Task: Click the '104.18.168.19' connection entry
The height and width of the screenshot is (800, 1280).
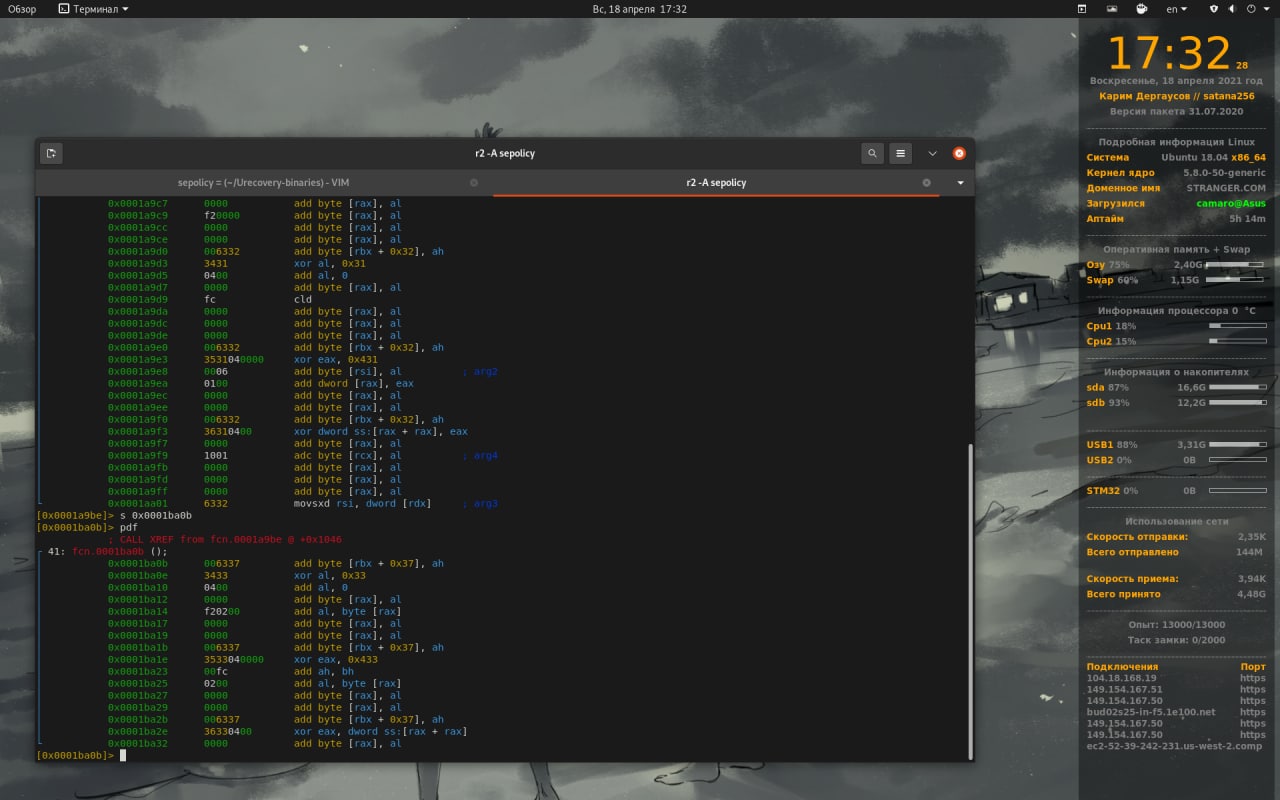Action: point(1121,678)
